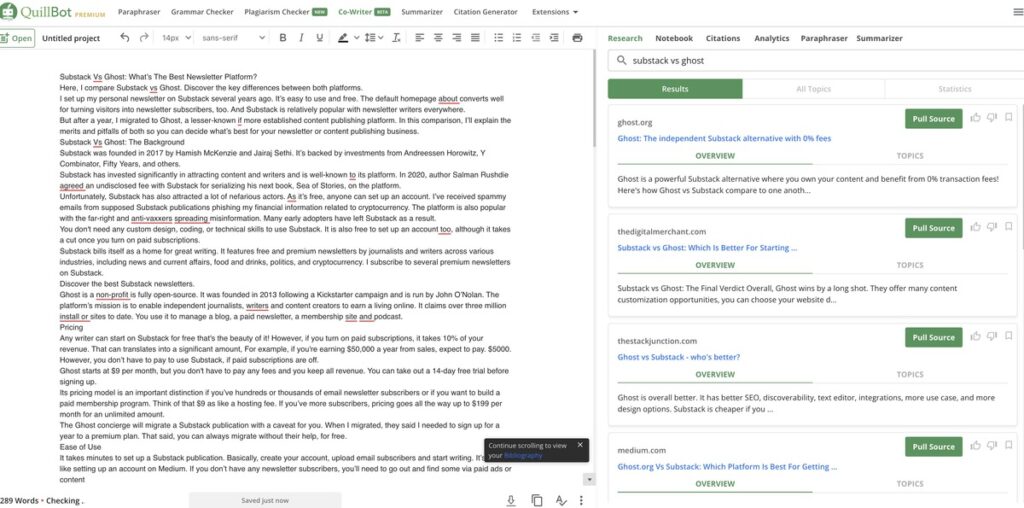Open the sans-serif font family dropdown

coord(232,38)
